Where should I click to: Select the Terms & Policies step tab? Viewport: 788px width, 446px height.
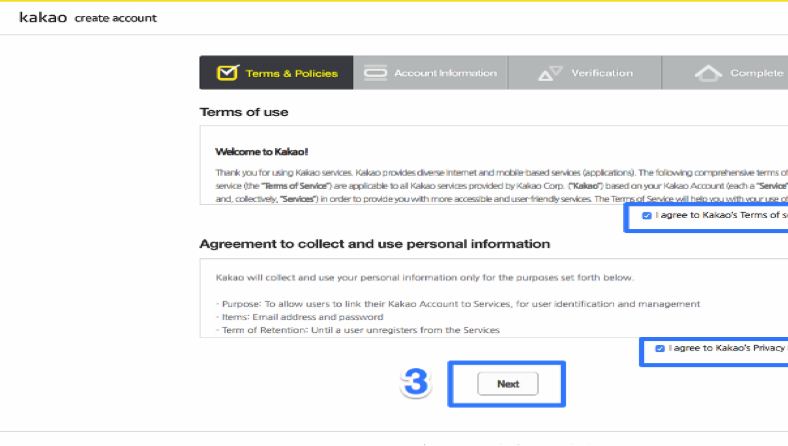point(276,73)
